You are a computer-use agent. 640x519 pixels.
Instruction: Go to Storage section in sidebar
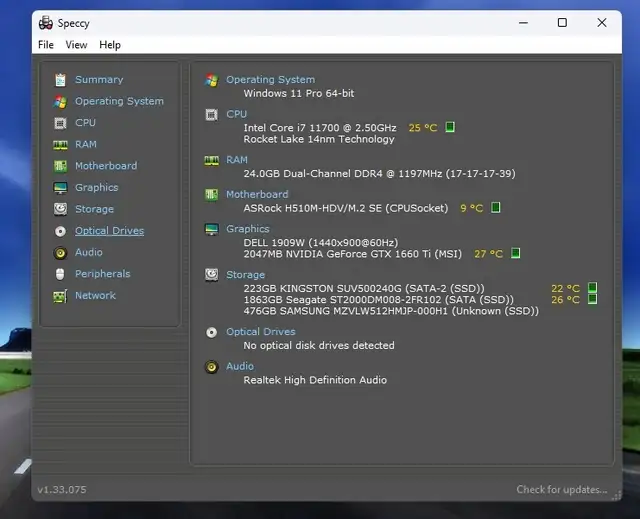pyautogui.click(x=94, y=209)
